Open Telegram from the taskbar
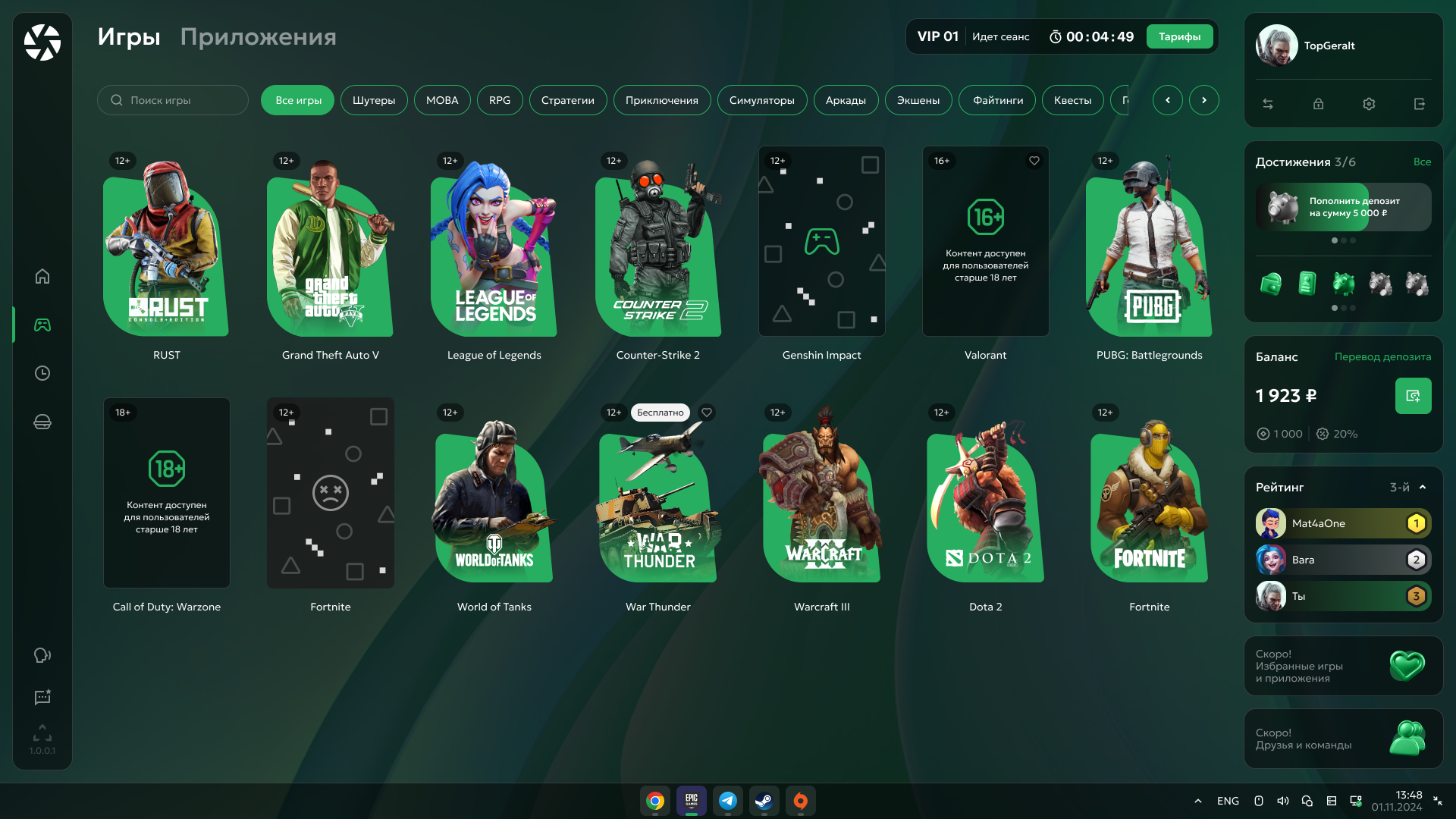 coord(728,801)
